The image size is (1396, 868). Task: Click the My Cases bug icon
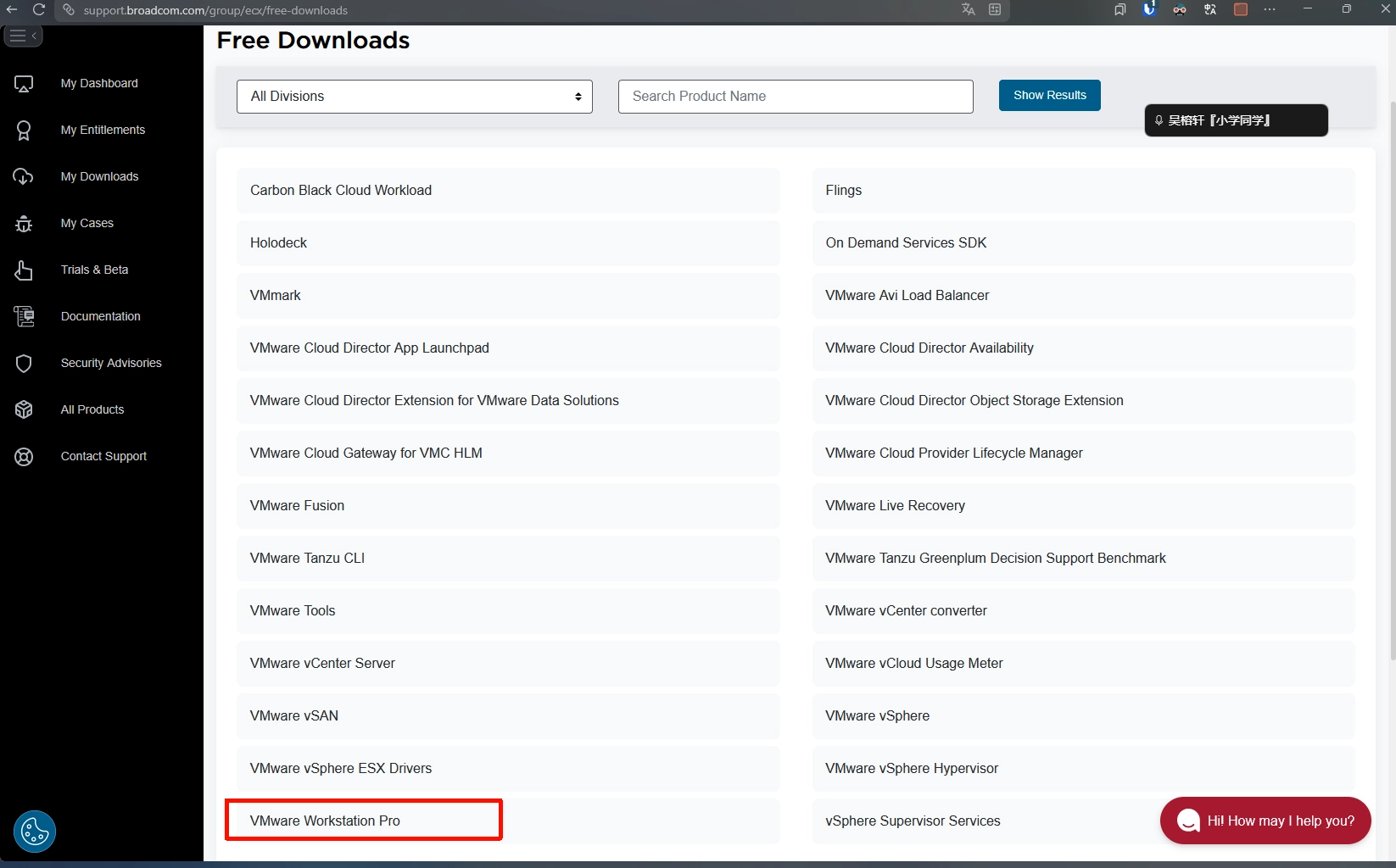[24, 224]
